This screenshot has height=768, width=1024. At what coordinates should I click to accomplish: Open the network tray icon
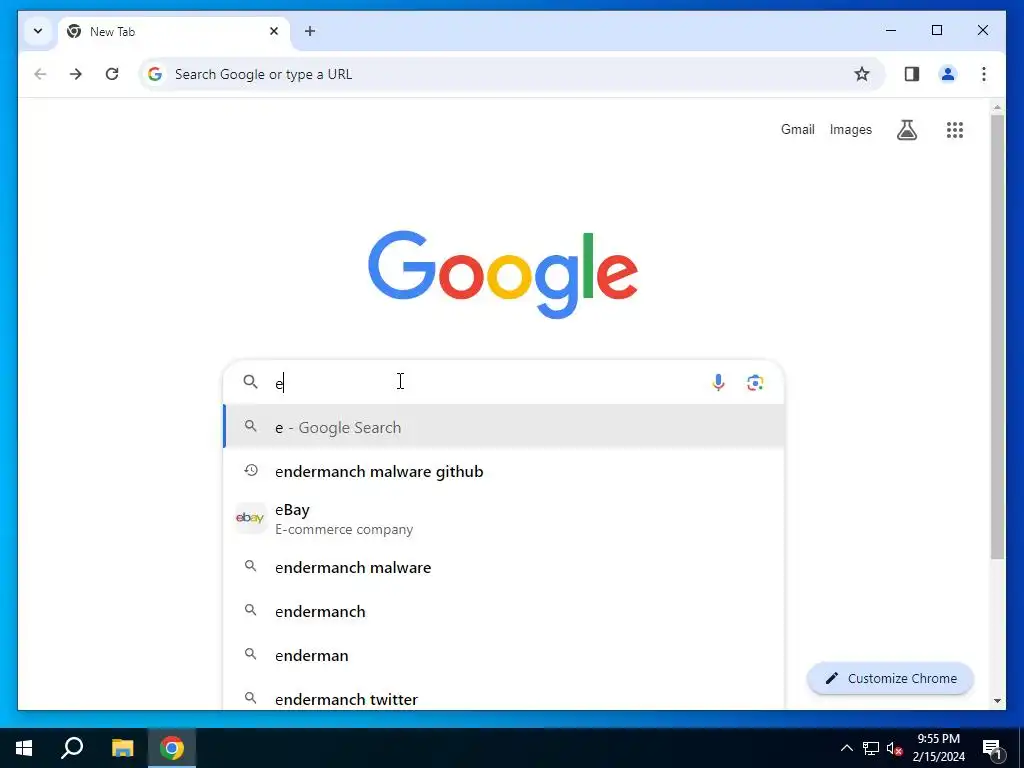(871, 748)
